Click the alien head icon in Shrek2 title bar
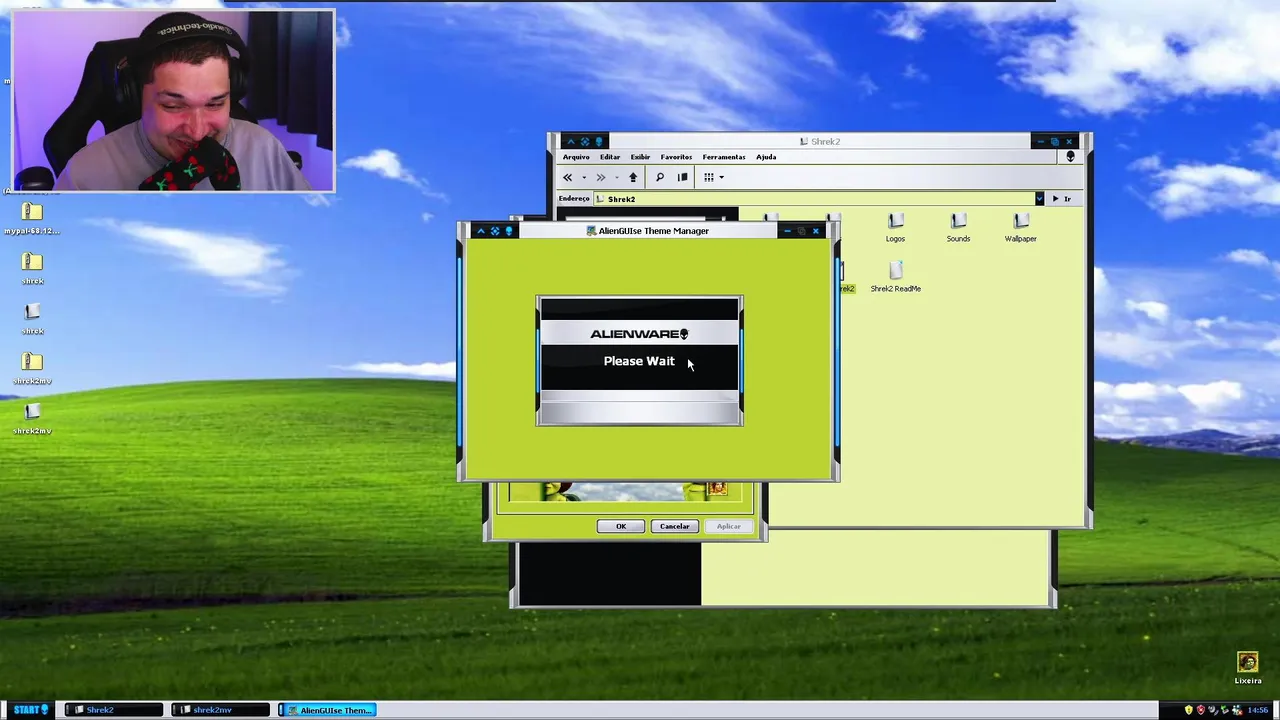Viewport: 1280px width, 720px height. point(599,142)
